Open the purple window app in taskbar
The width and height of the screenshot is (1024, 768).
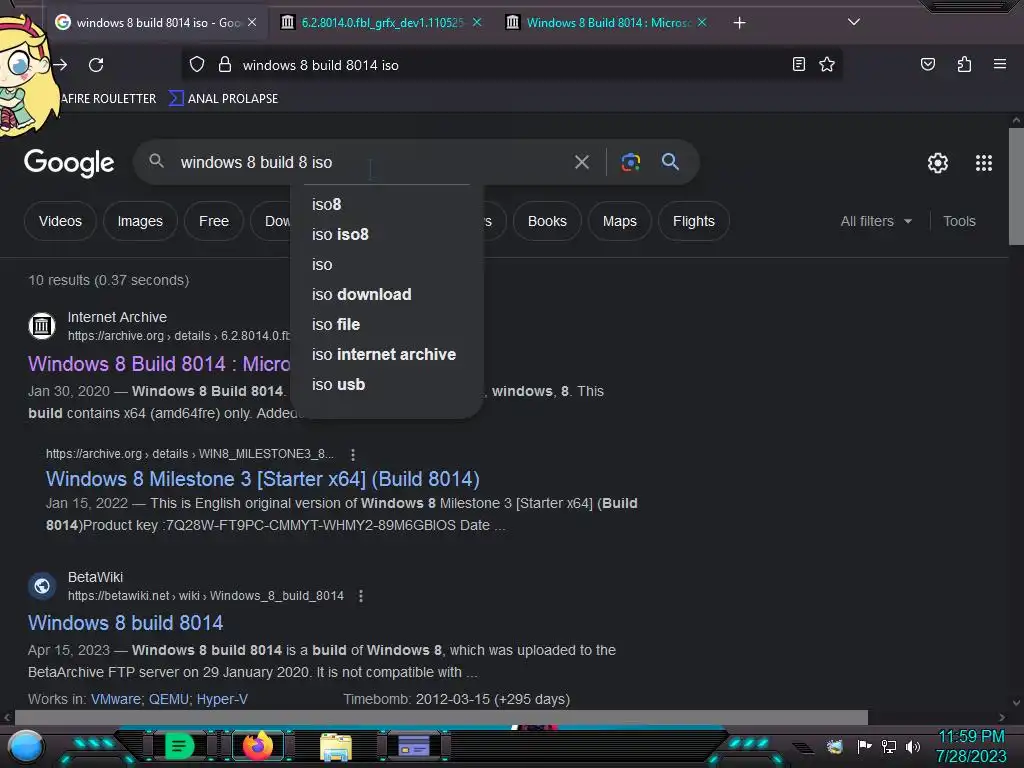pyautogui.click(x=414, y=746)
